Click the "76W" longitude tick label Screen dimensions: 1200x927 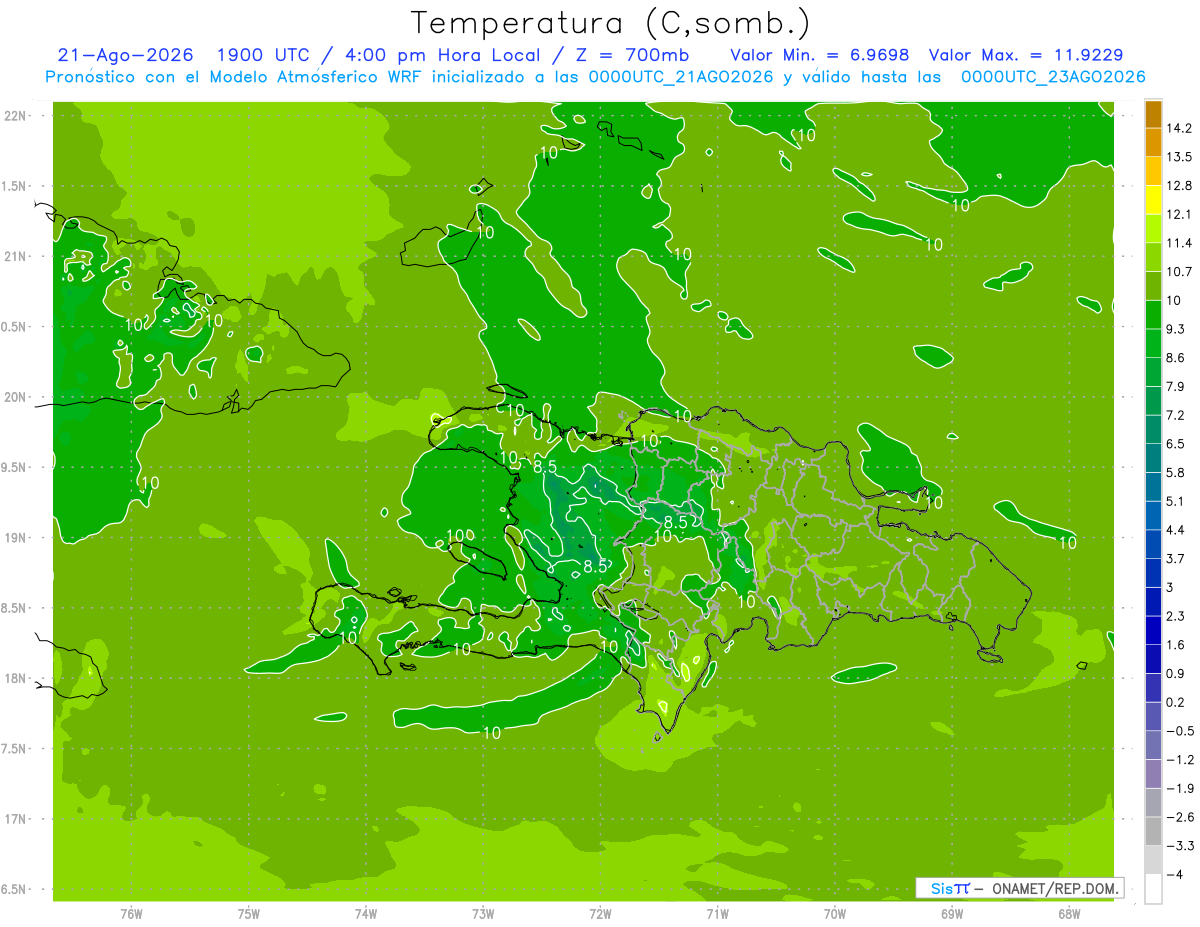[x=131, y=914]
